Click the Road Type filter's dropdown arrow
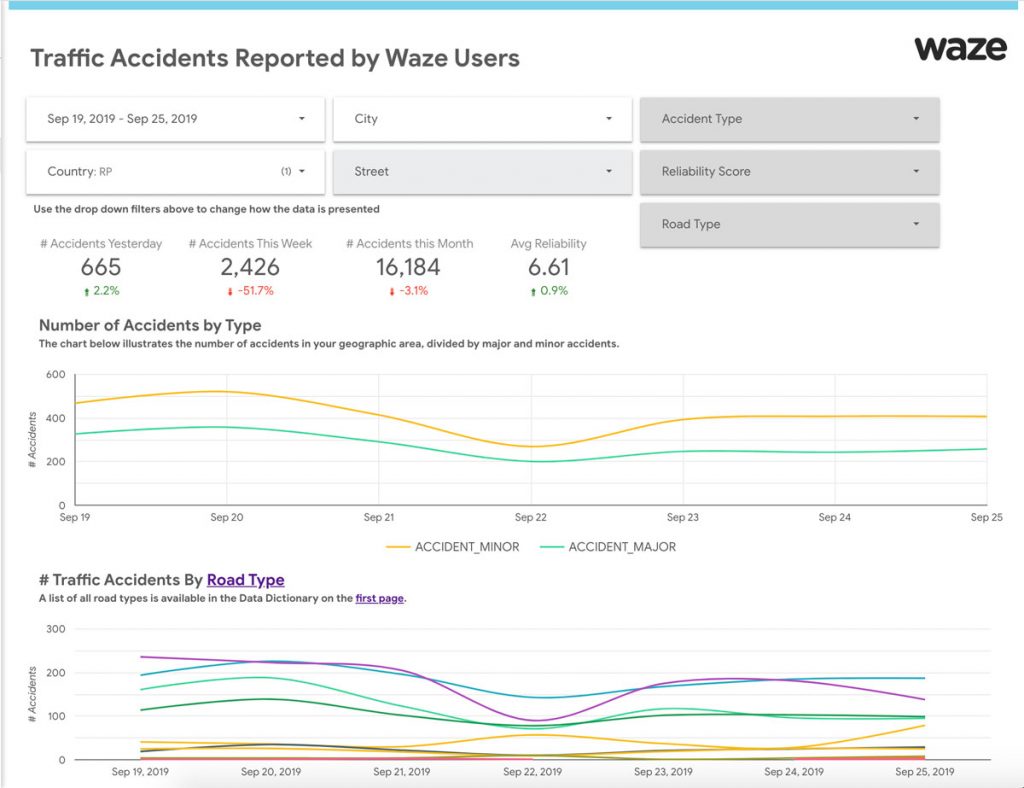This screenshot has width=1024, height=788. pos(915,225)
